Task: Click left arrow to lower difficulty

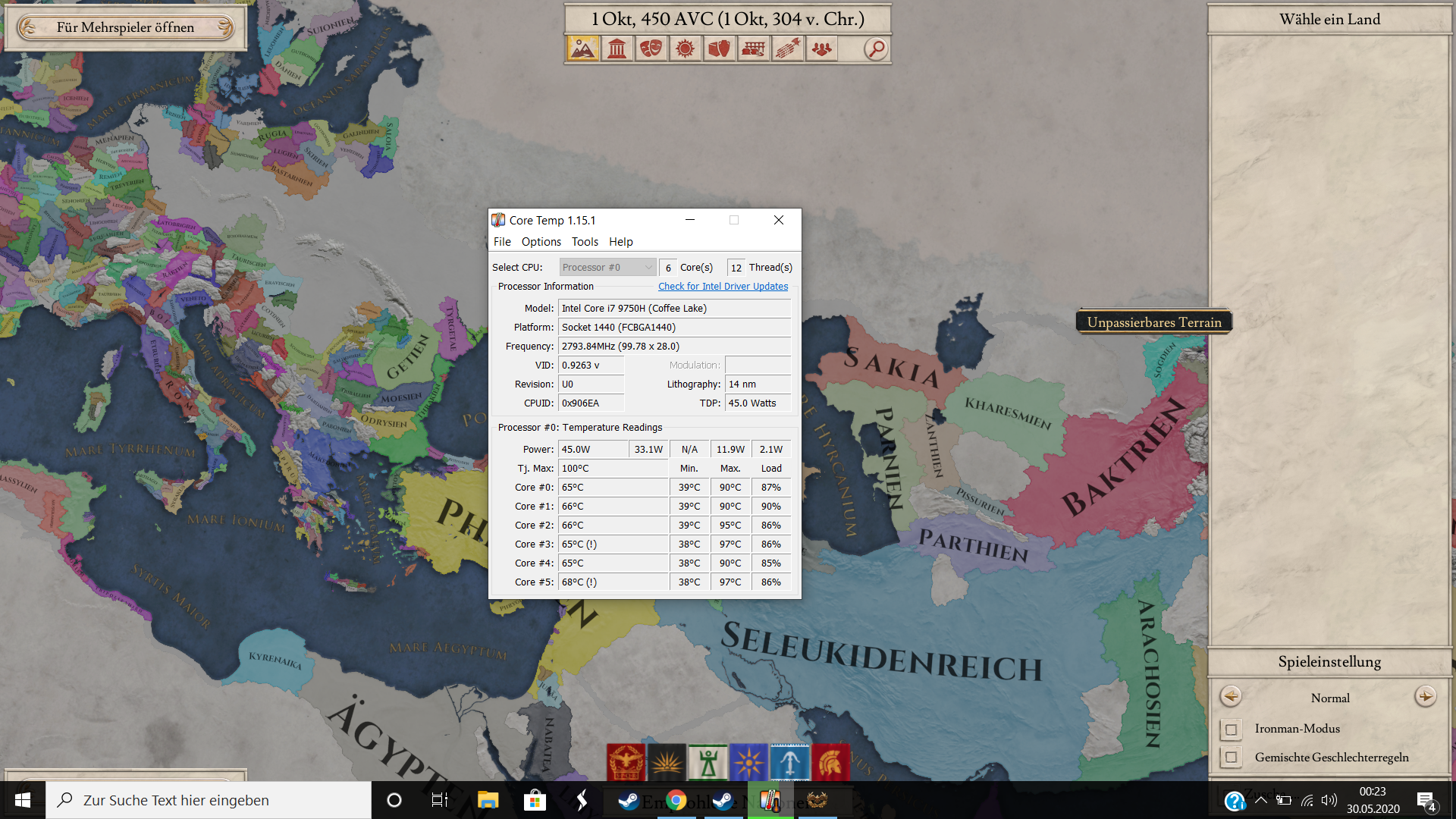Action: (1231, 696)
